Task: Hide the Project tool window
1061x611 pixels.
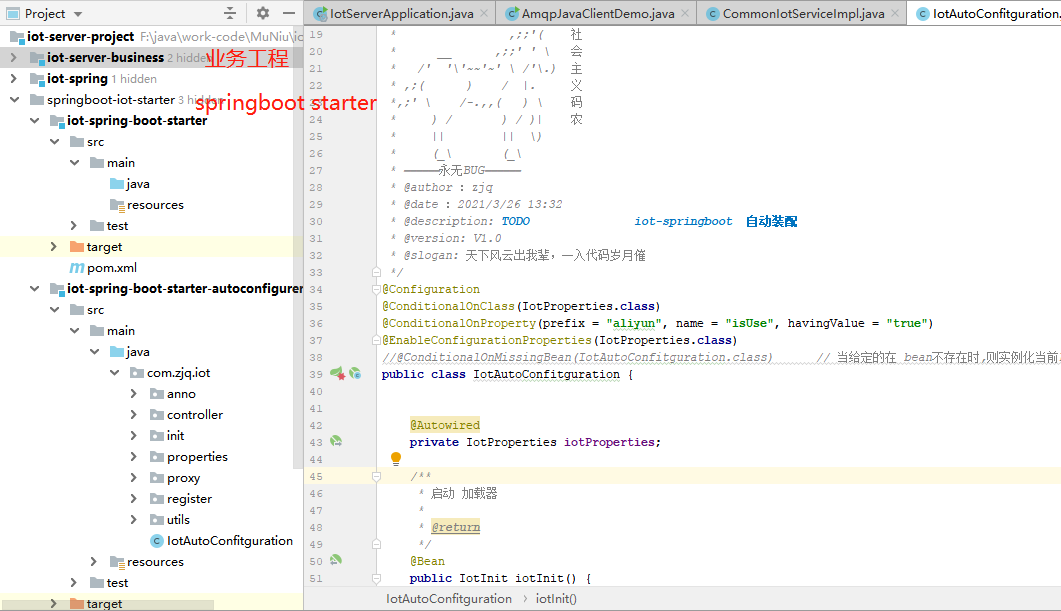Action: [x=288, y=13]
